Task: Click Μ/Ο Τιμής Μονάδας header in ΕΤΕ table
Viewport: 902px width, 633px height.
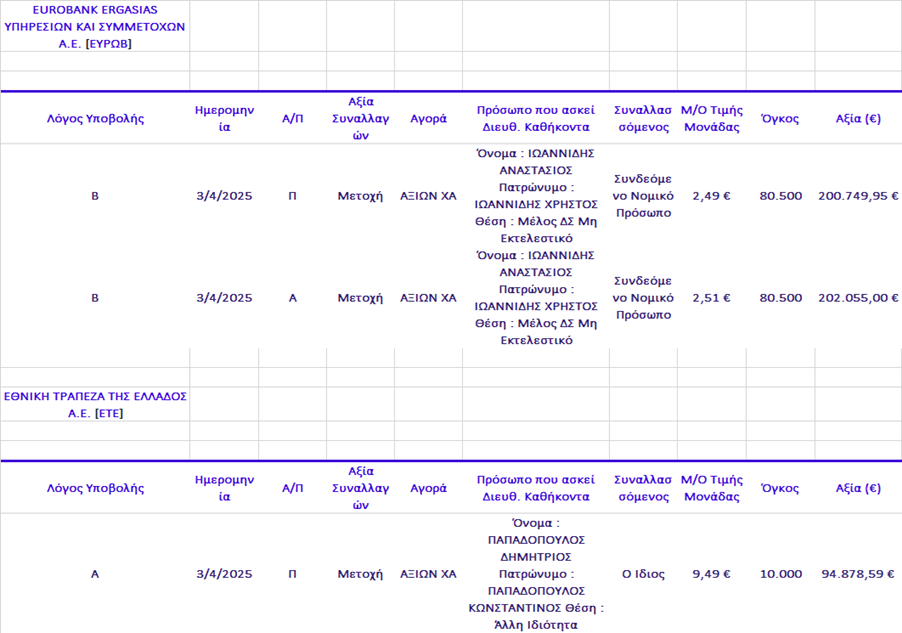Action: pos(712,488)
